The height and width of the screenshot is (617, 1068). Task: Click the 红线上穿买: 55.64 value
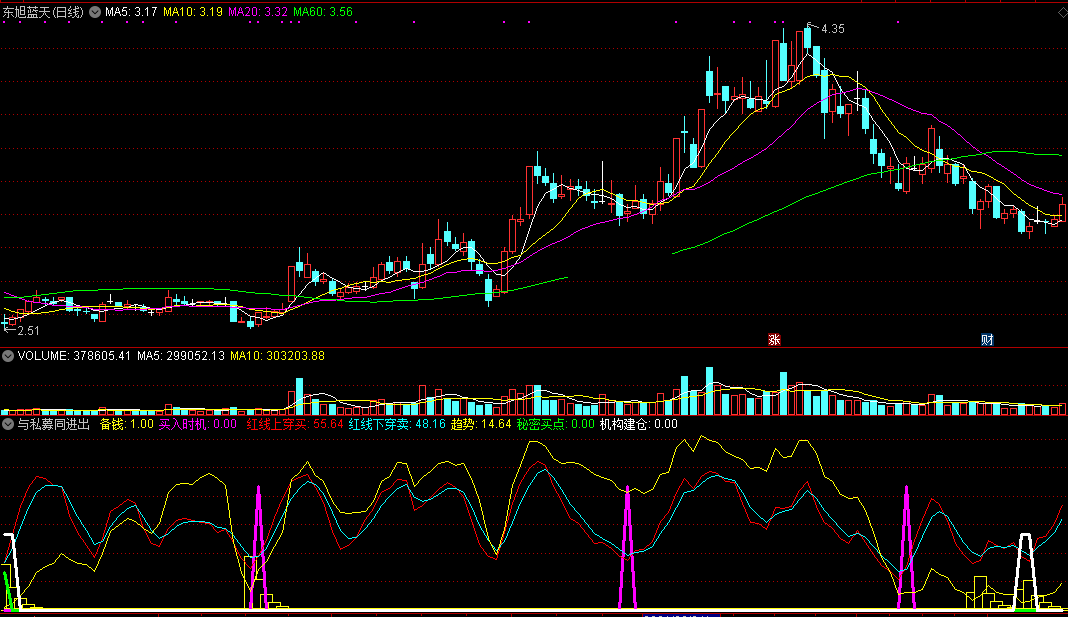point(295,424)
